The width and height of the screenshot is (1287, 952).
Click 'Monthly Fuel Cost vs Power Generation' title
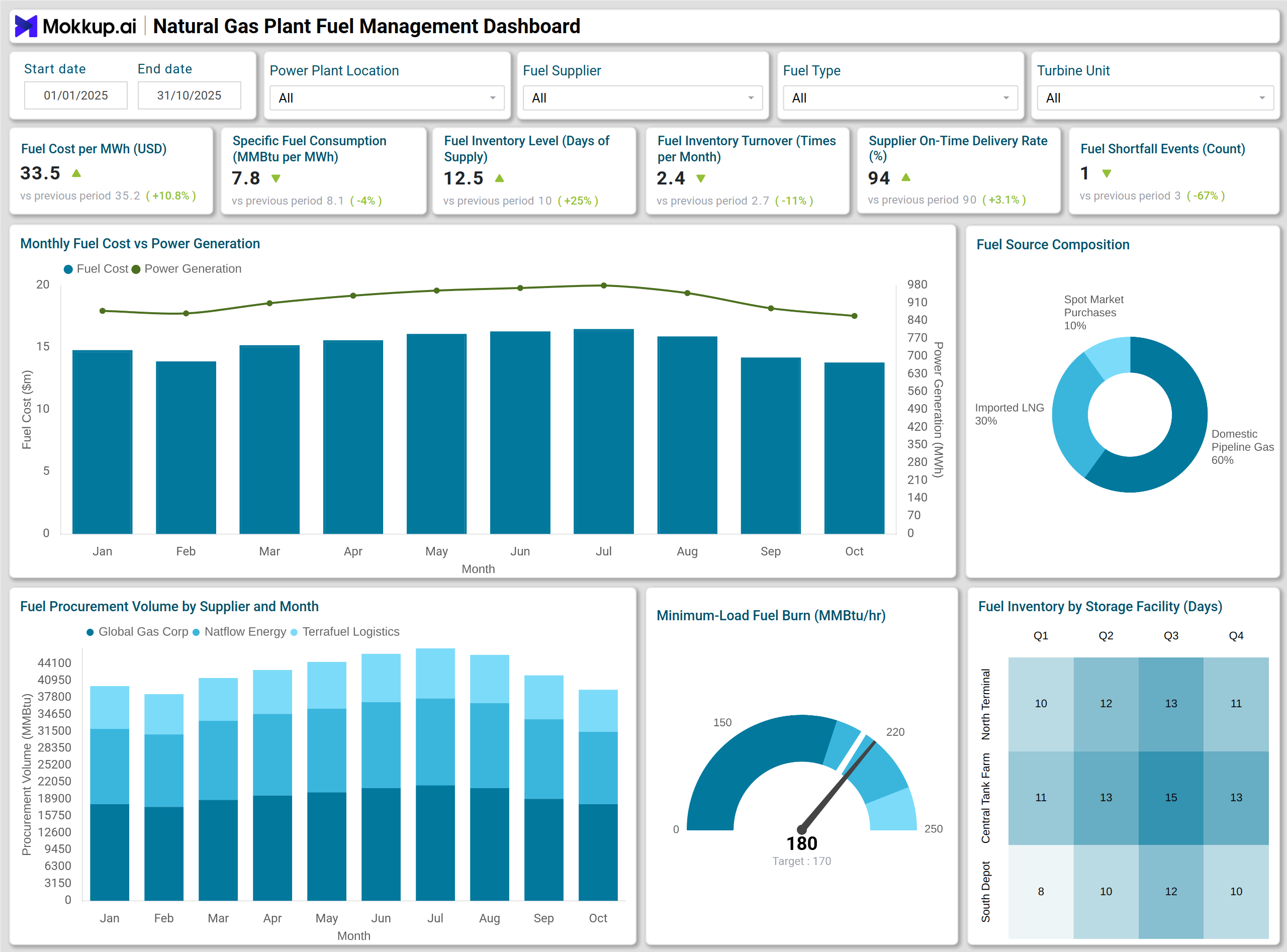click(x=140, y=243)
